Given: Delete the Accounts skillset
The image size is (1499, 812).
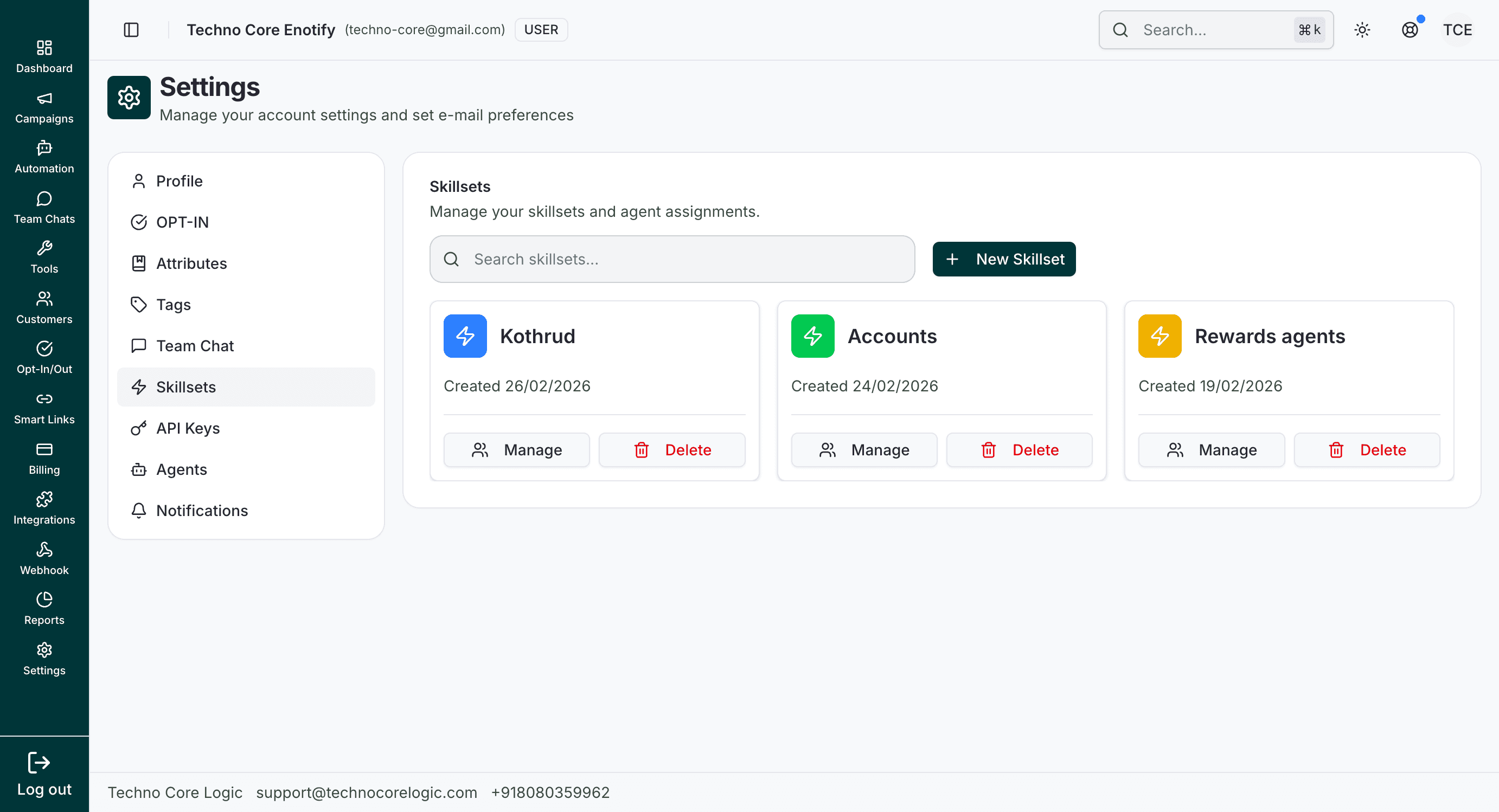Looking at the screenshot, I should 1020,449.
